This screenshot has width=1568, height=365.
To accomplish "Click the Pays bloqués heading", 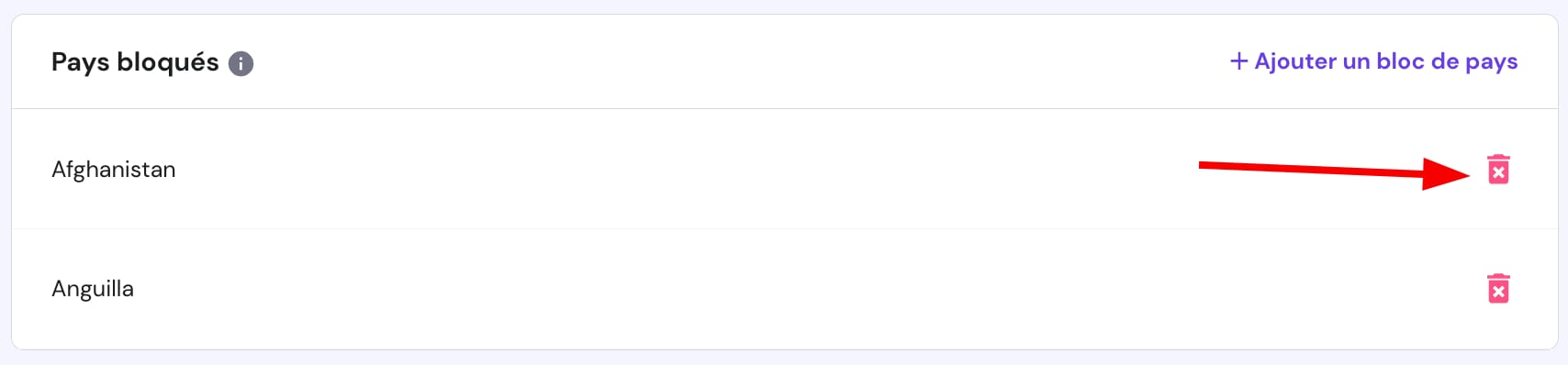I will click(x=135, y=62).
